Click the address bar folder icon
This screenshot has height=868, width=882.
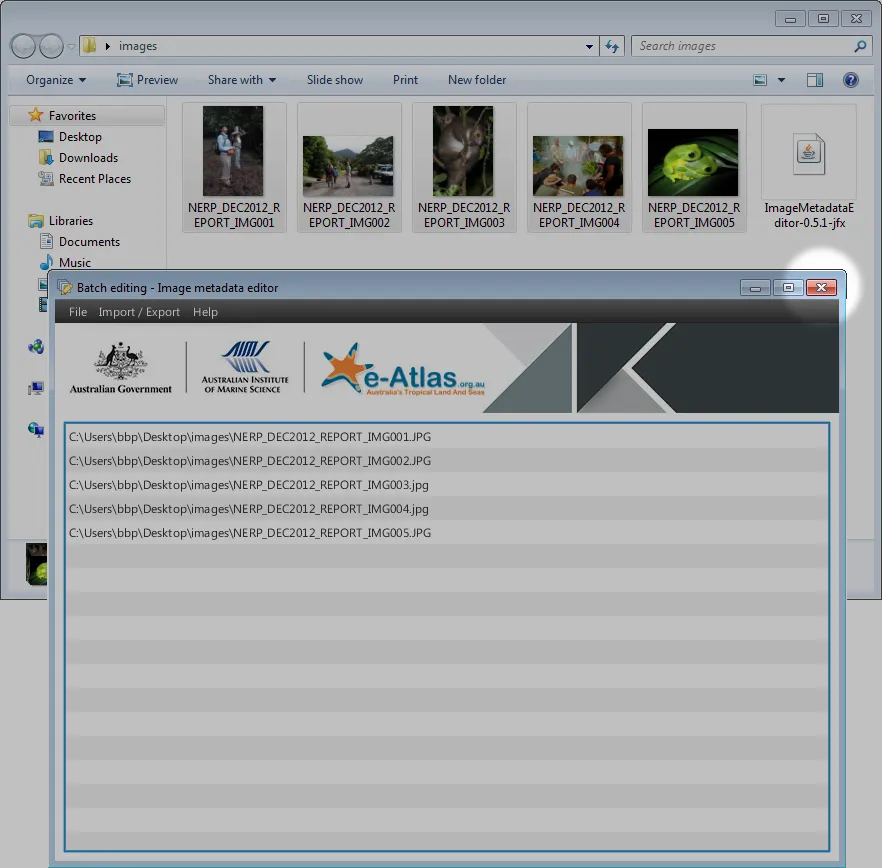(x=89, y=46)
